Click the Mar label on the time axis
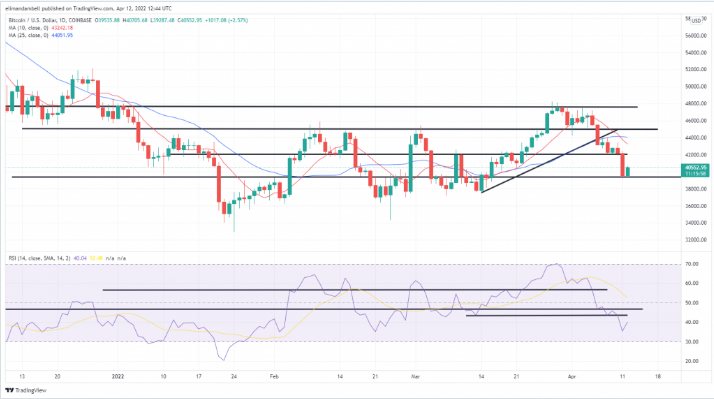Viewport: 714px width, 399px height. click(x=415, y=377)
